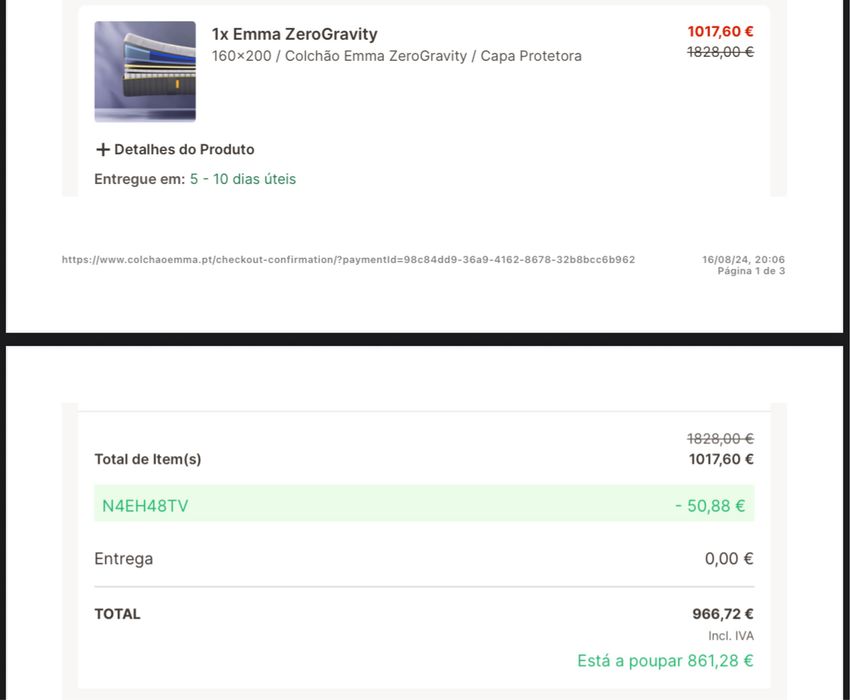This screenshot has height=700, width=850.
Task: Click the Entrega shipping row label
Action: point(124,559)
